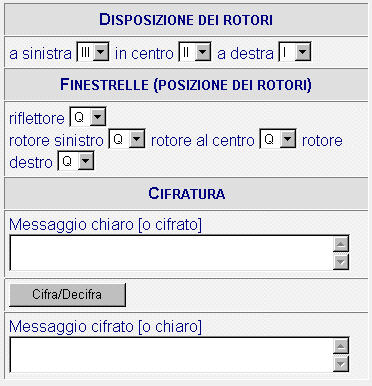Image resolution: width=372 pixels, height=386 pixels.
Task: Click down arrow of Messaggio cifrato scrollbar
Action: 341,364
